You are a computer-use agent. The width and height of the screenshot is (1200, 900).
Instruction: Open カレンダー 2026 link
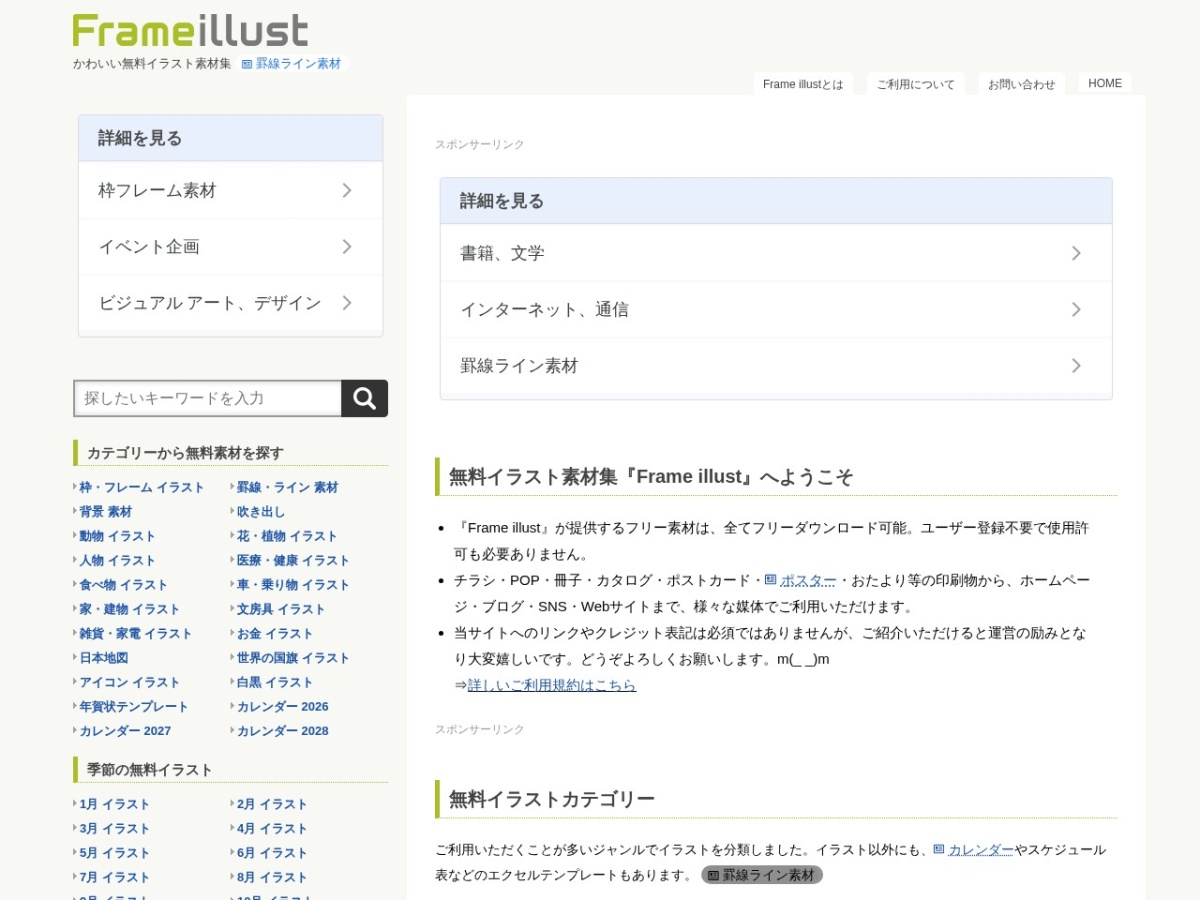pos(282,706)
